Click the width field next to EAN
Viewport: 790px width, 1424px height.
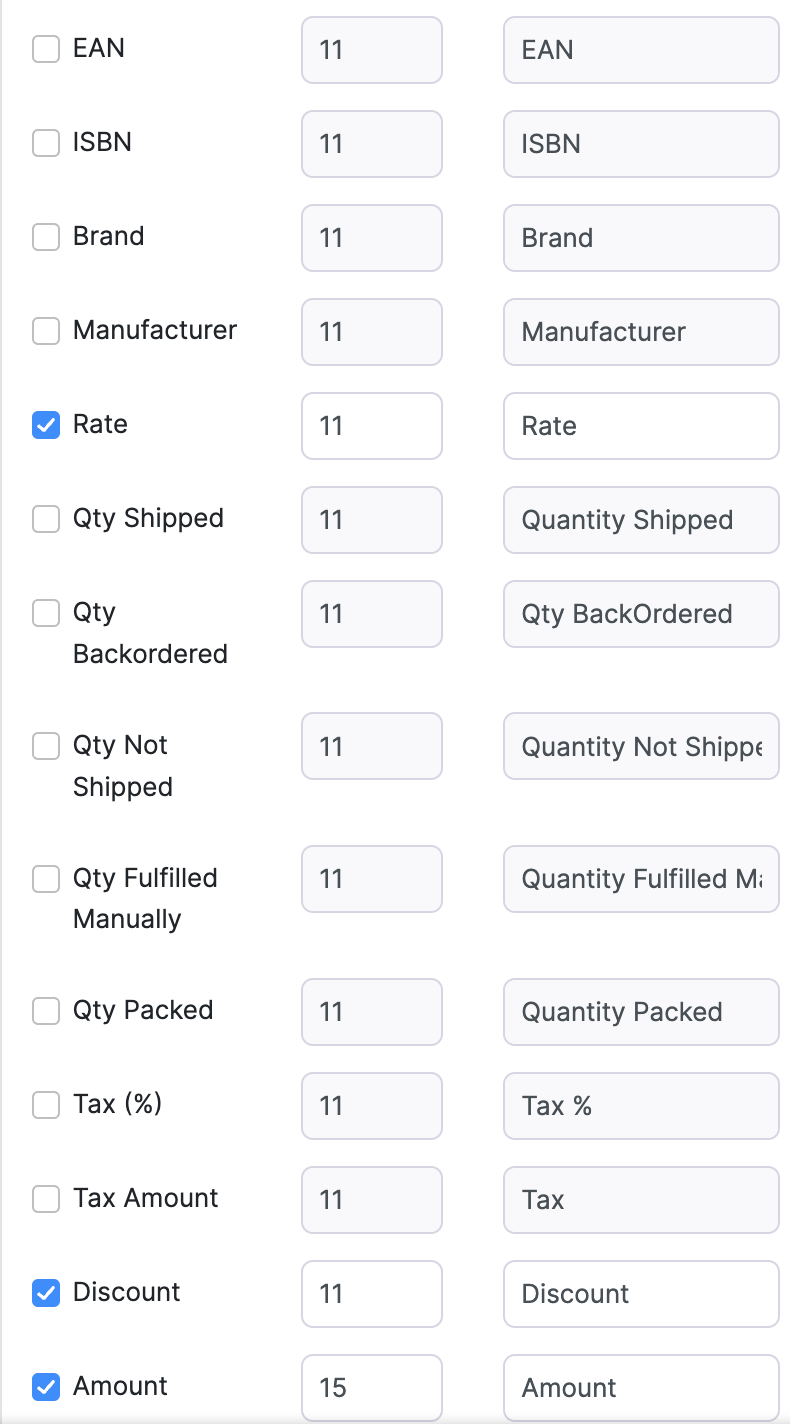(x=371, y=50)
